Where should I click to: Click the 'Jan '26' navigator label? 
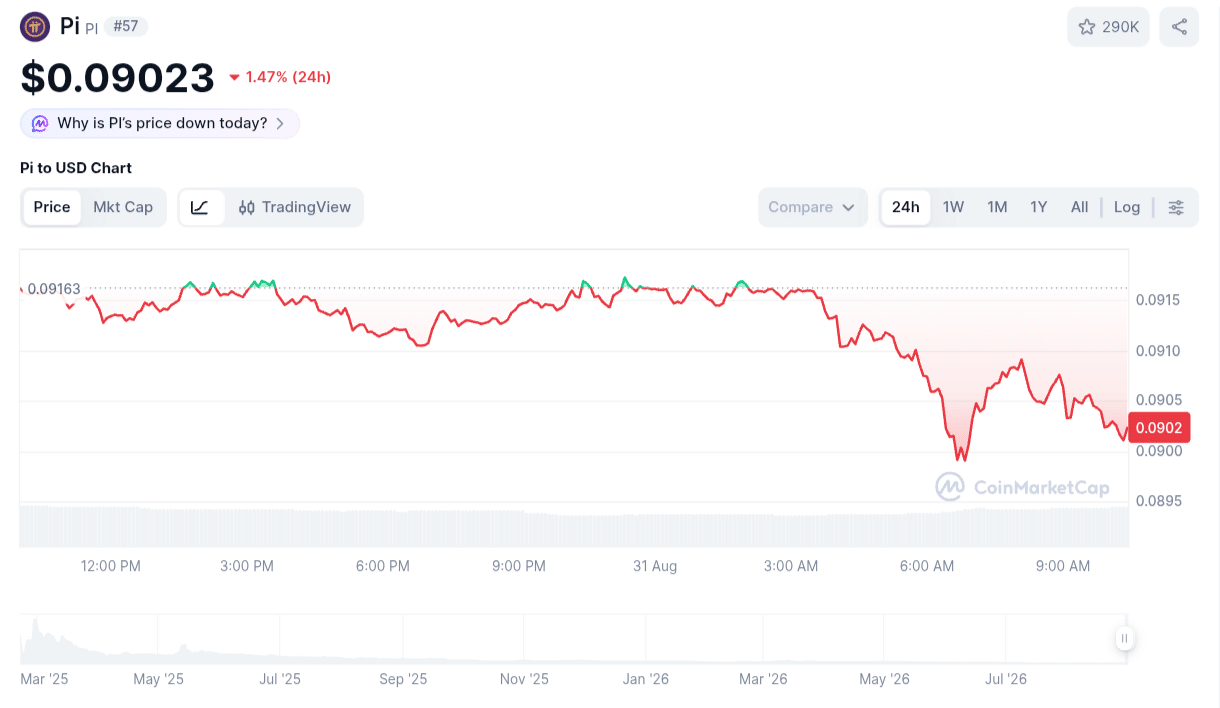click(646, 679)
